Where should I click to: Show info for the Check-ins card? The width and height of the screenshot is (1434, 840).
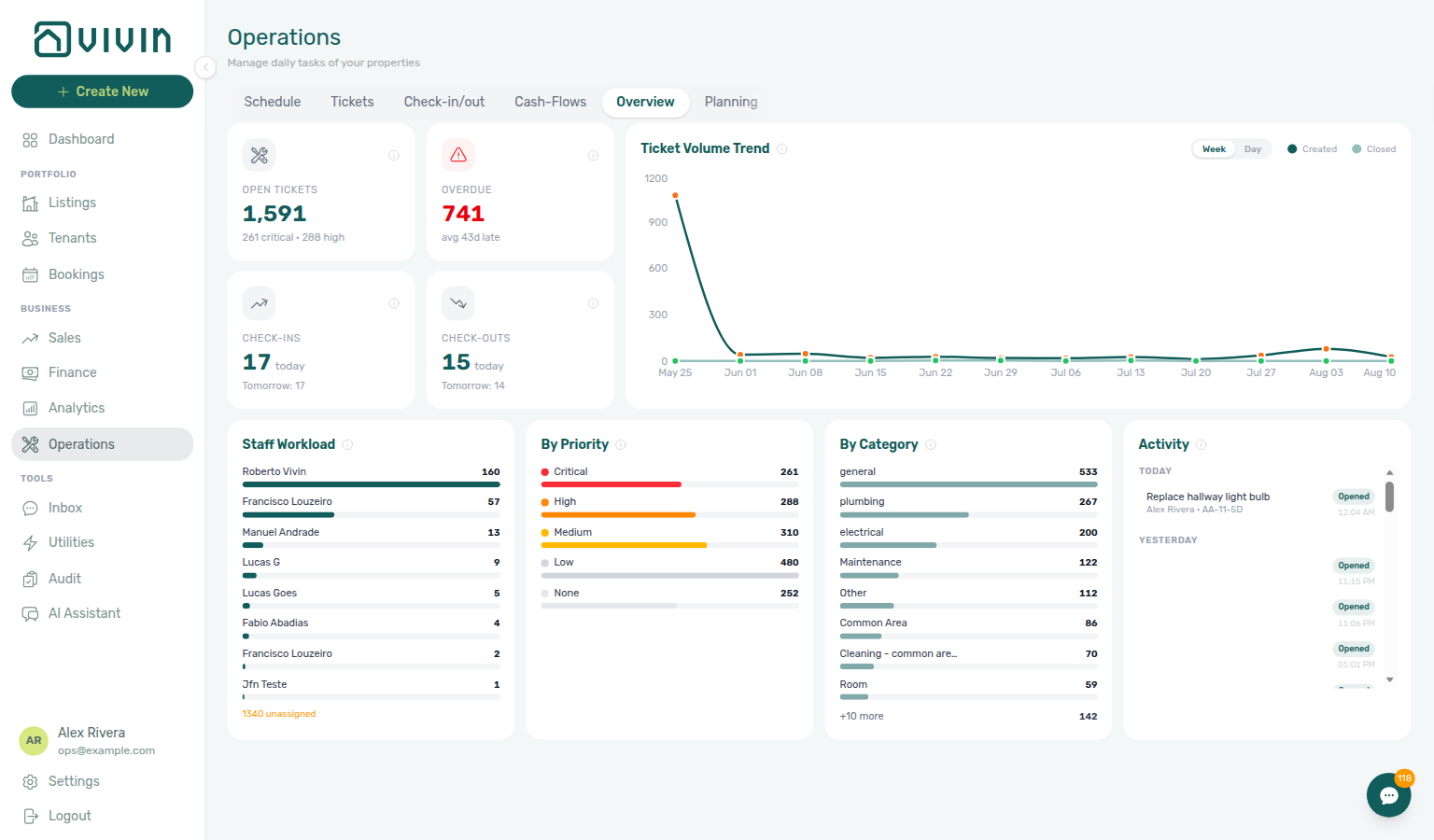point(394,303)
